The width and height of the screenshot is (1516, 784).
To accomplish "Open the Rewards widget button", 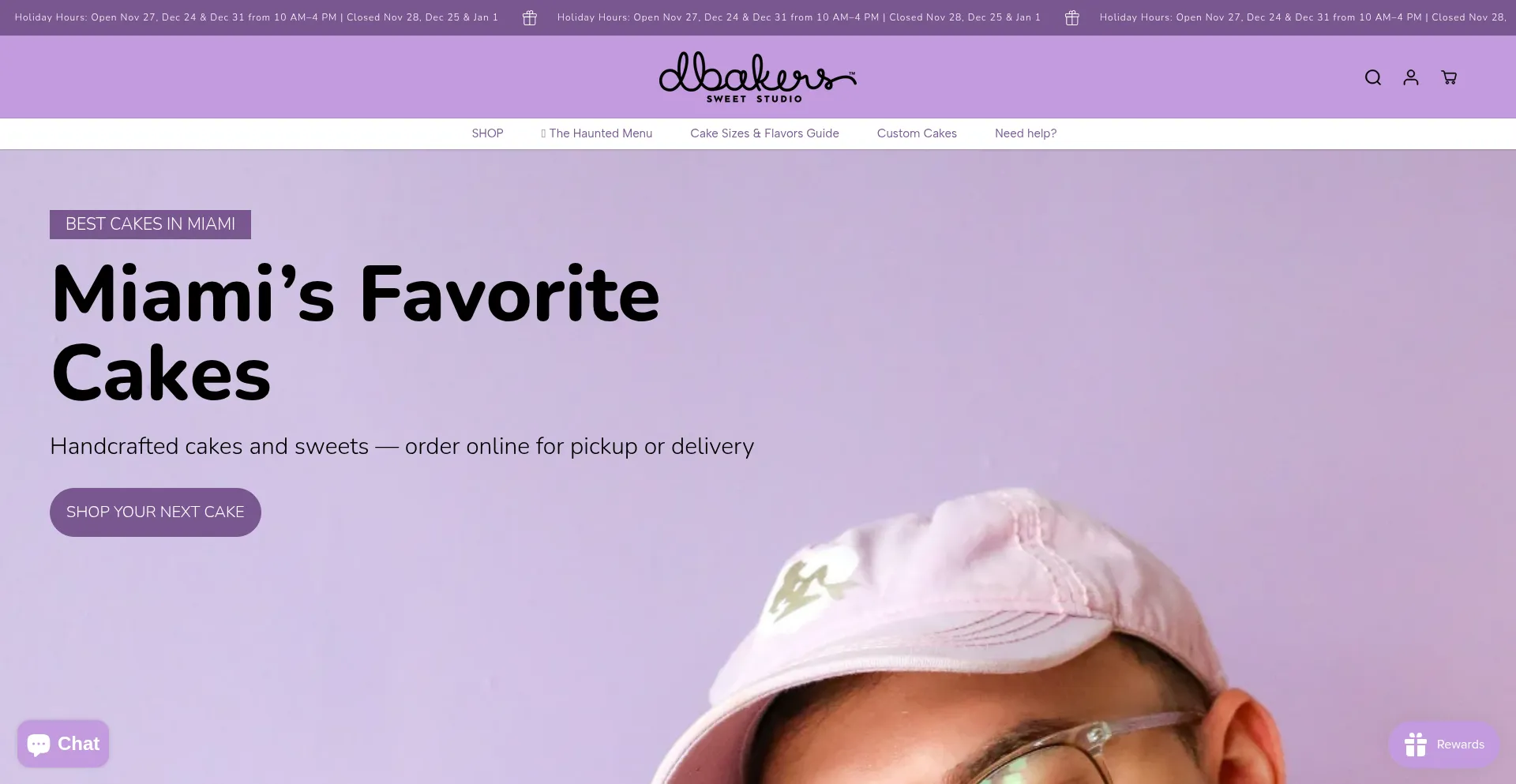I will [1444, 745].
